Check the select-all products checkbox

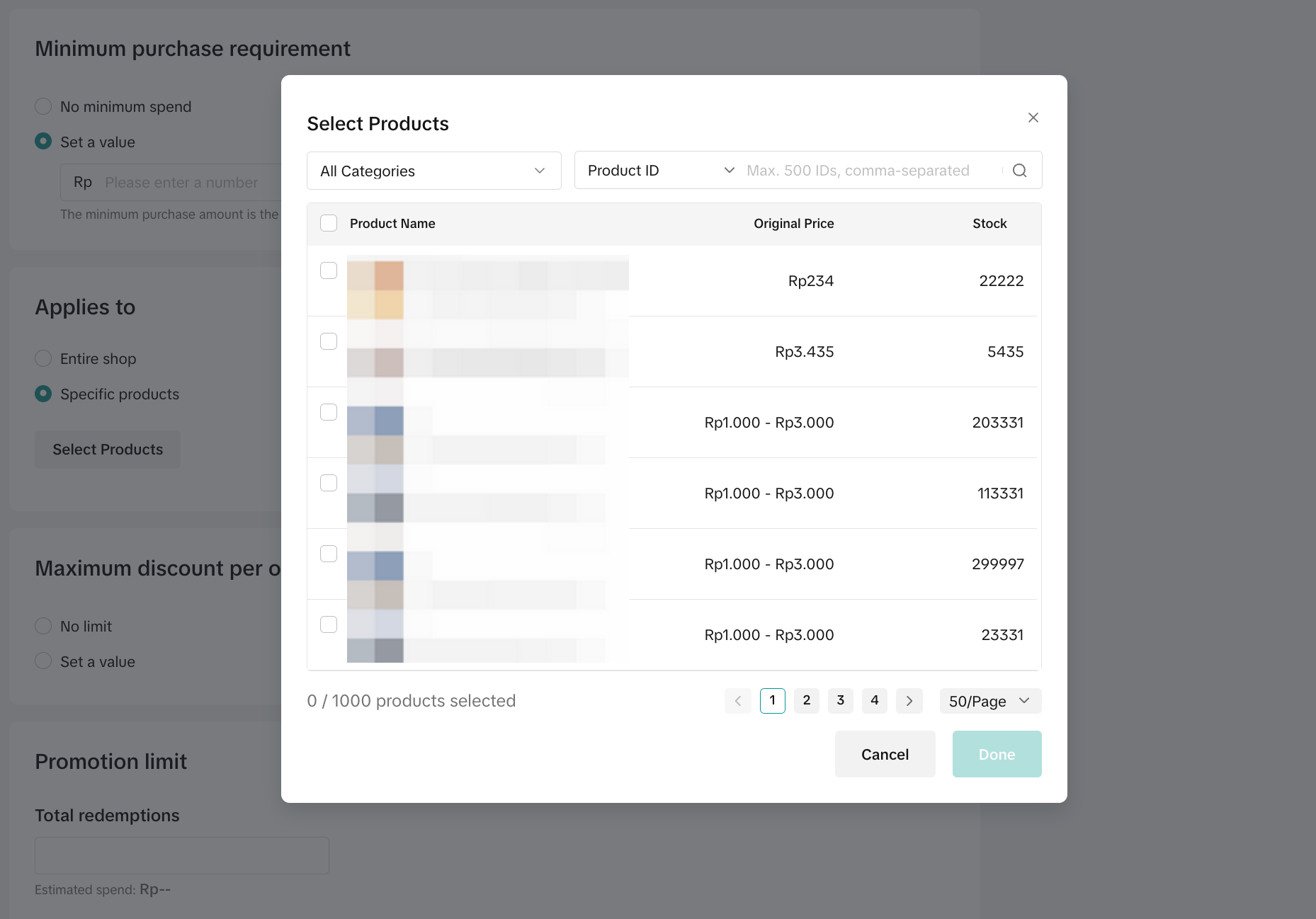329,224
